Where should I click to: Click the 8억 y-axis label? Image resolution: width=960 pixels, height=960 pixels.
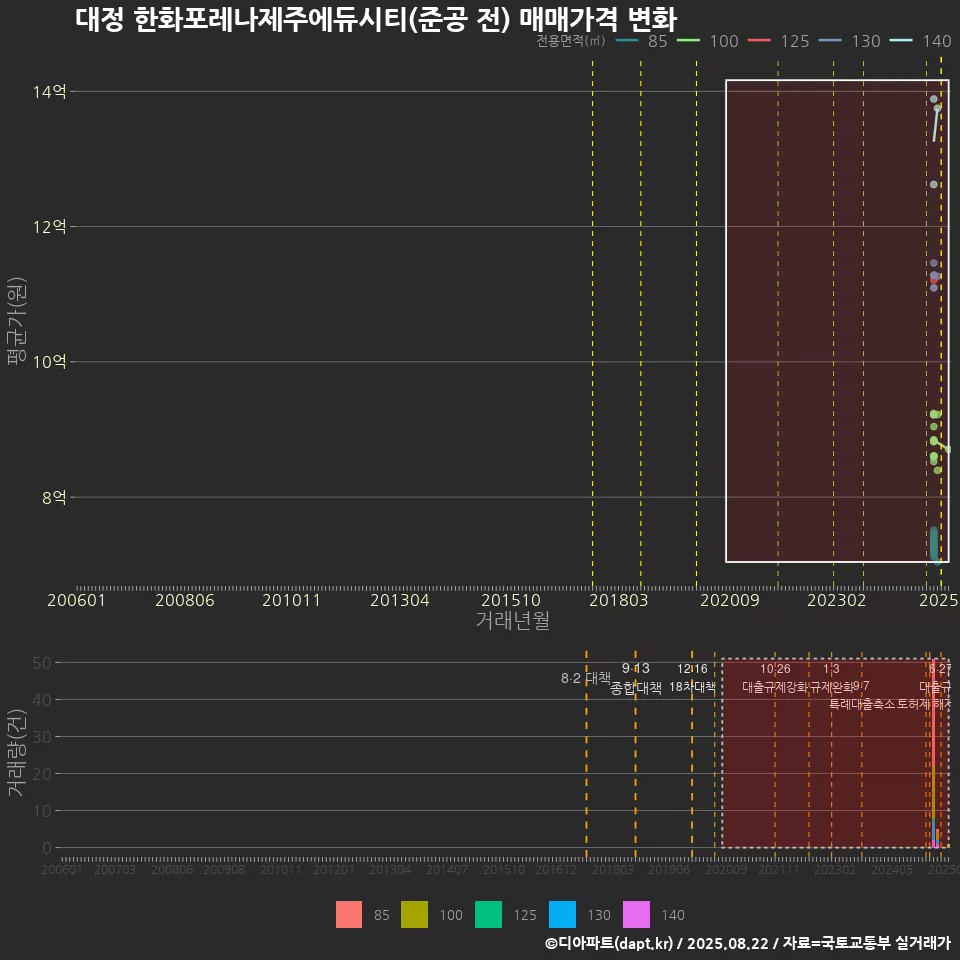click(x=54, y=497)
